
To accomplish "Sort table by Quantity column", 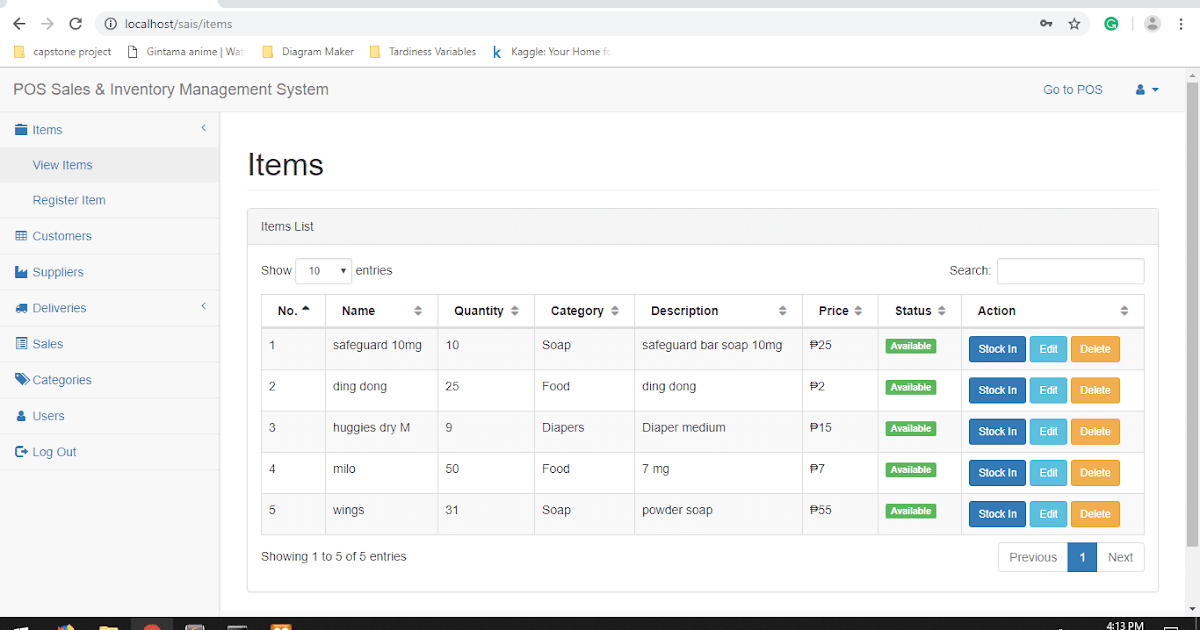I will click(484, 311).
